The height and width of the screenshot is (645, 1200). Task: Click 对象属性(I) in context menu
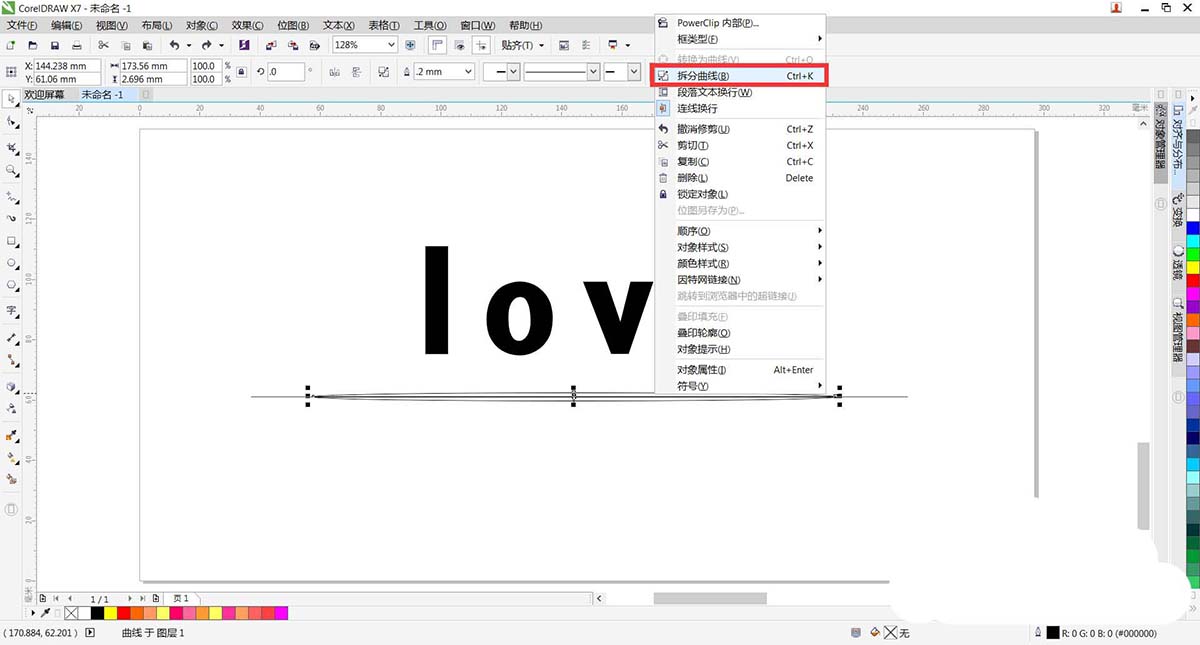pos(701,370)
